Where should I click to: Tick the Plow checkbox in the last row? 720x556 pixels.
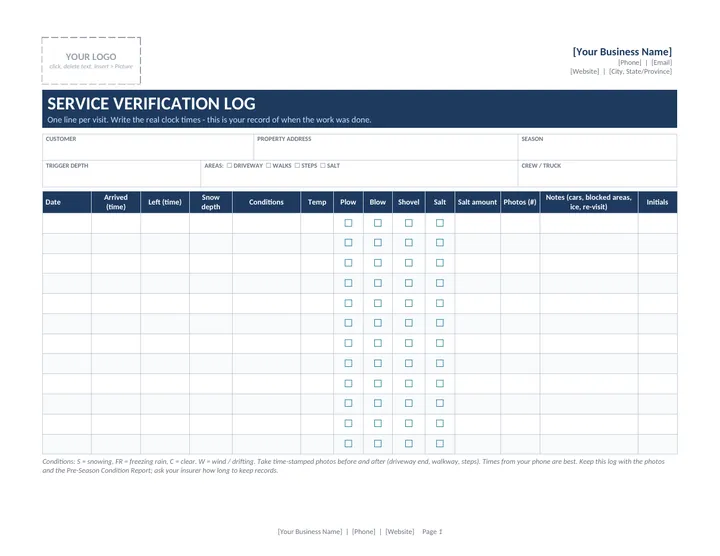click(348, 444)
